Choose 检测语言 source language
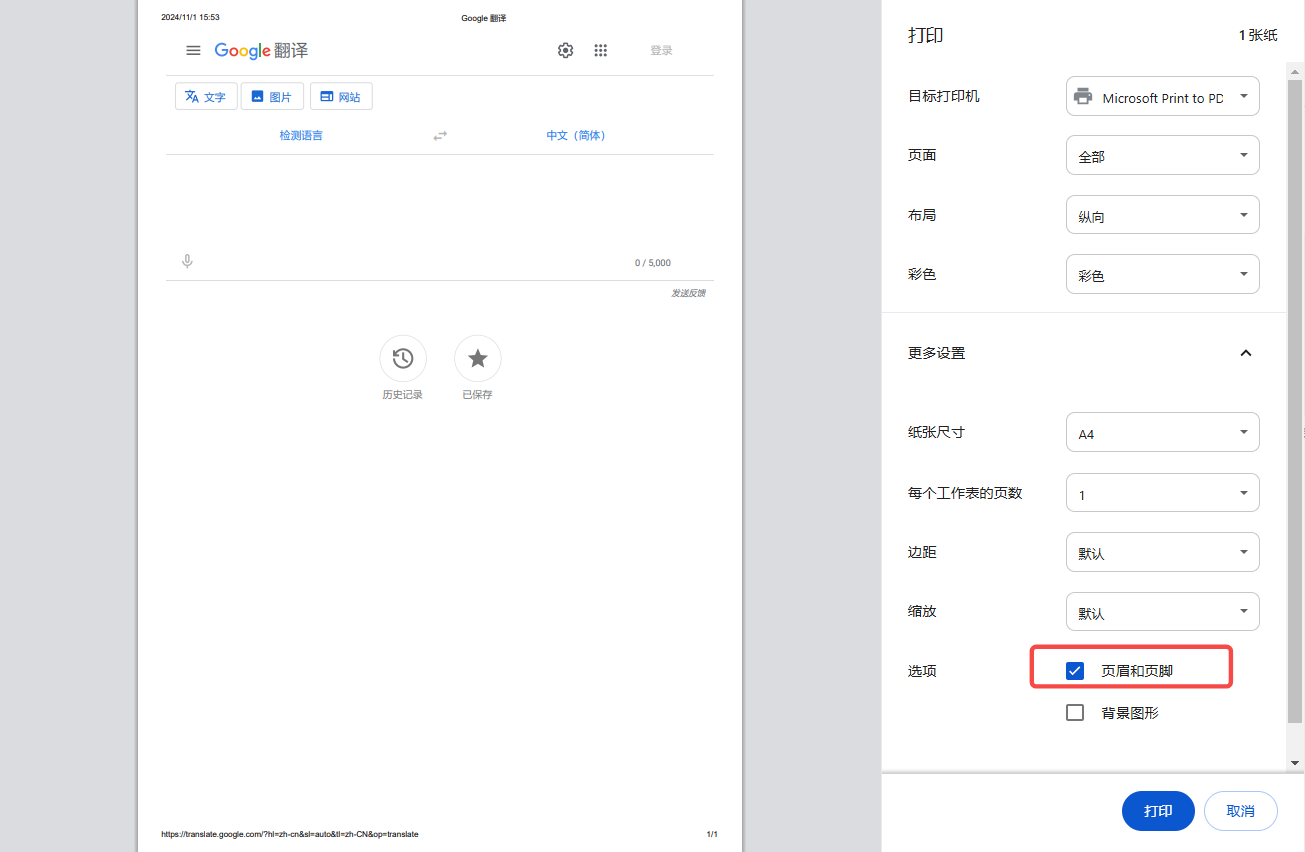This screenshot has height=852, width=1305. click(301, 135)
